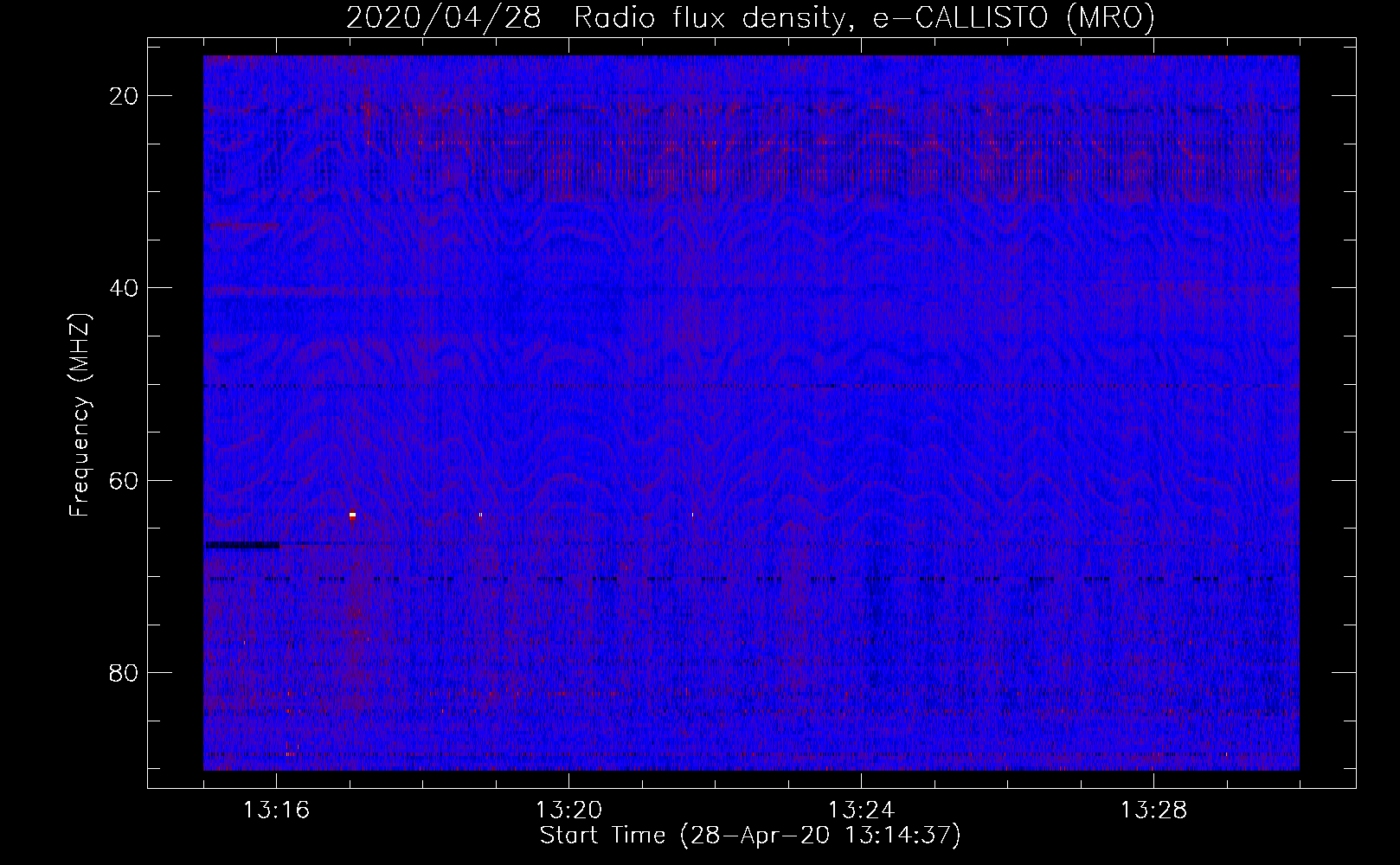Click the thick black horizontal bar near 67 MHz
1400x865 pixels.
click(242, 545)
